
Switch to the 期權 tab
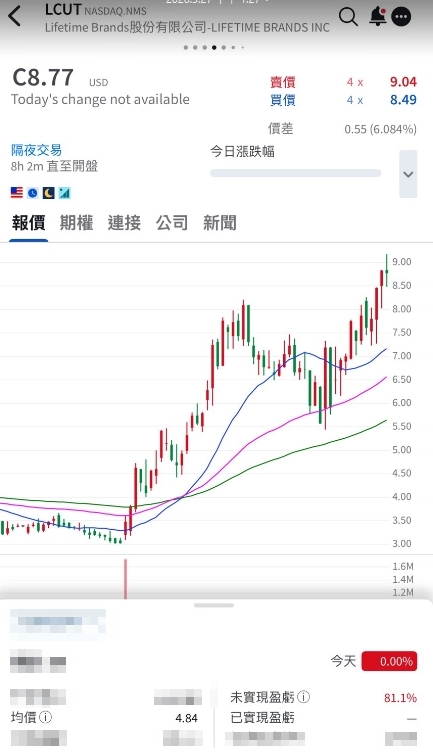click(76, 223)
